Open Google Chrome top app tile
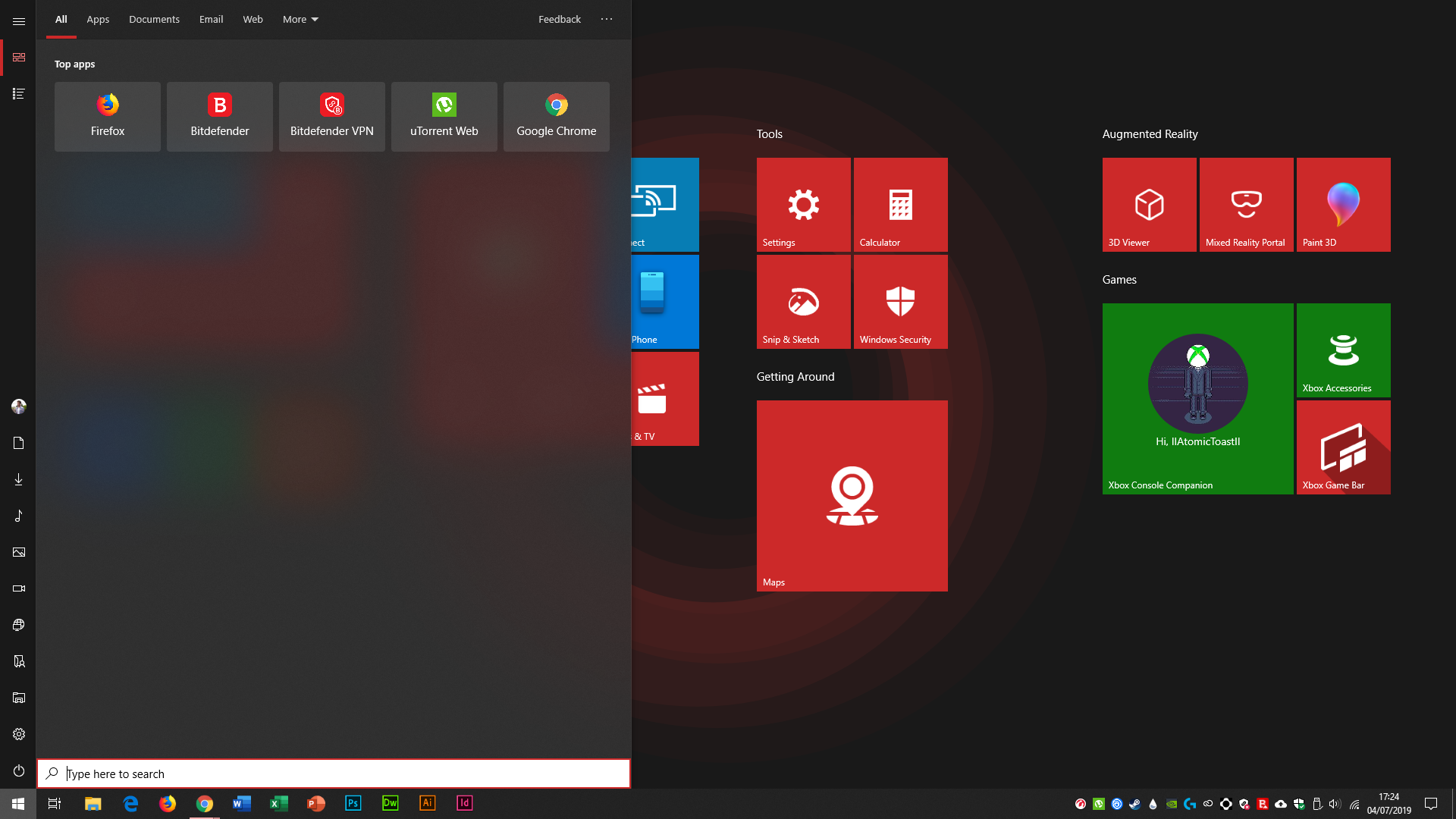The height and width of the screenshot is (819, 1456). coord(557,117)
